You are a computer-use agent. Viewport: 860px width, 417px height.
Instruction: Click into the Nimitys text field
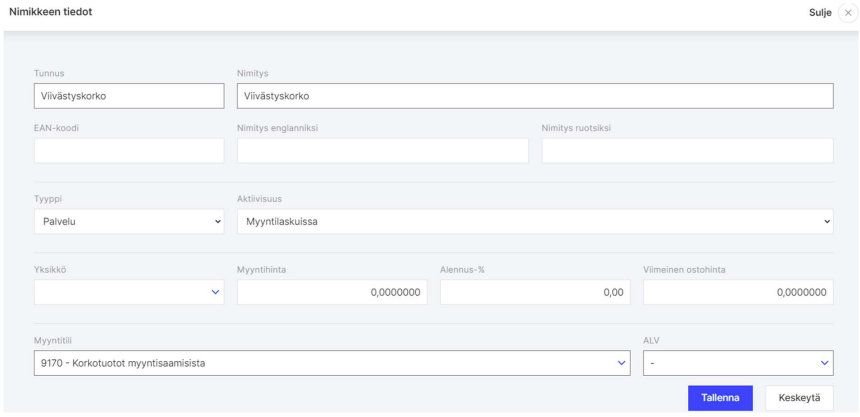(x=535, y=95)
